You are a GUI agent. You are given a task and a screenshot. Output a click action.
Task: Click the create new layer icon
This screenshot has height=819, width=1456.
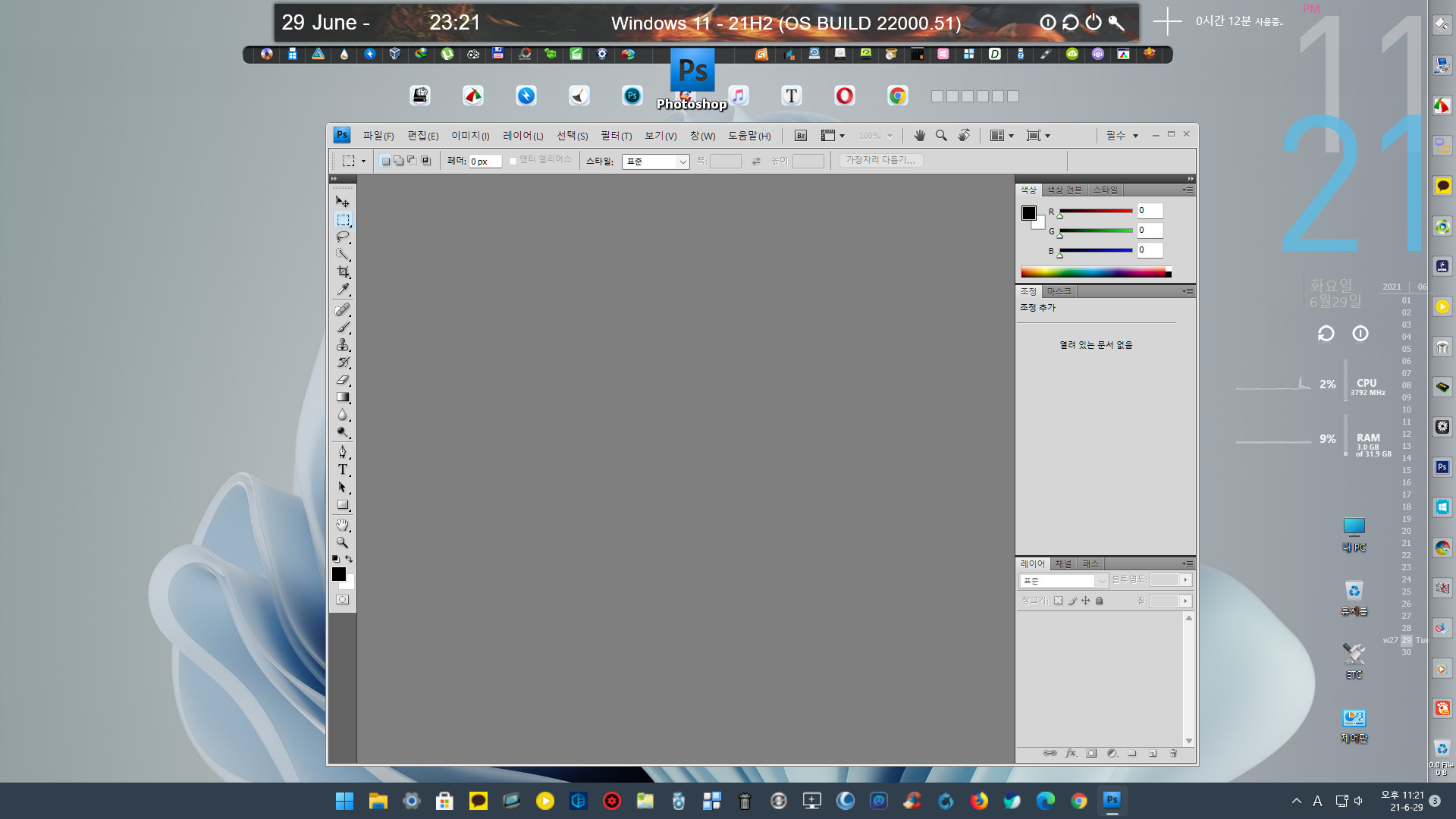[1153, 753]
